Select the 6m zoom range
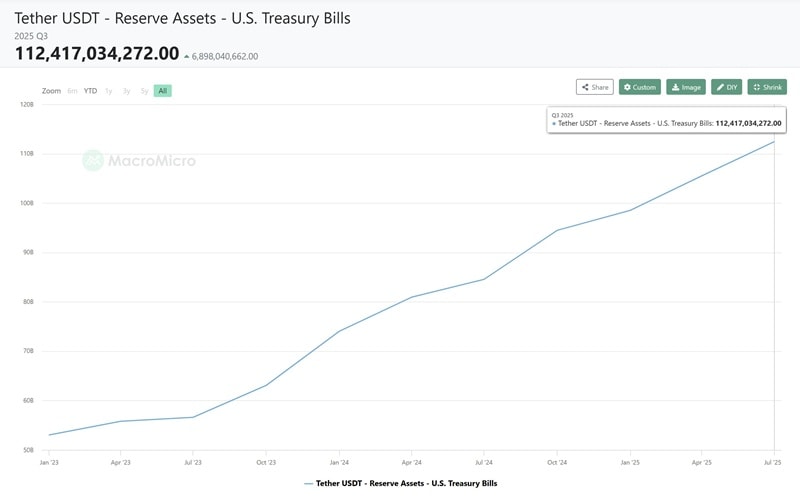 coord(73,91)
